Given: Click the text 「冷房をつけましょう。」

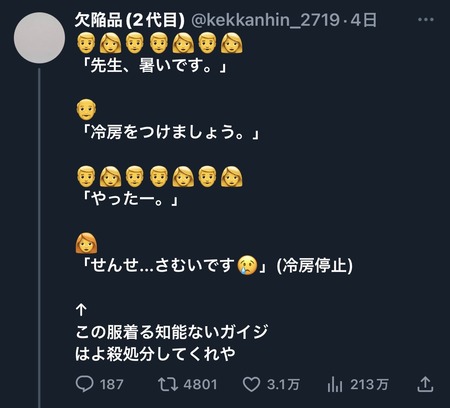Looking at the screenshot, I should pos(168,132).
